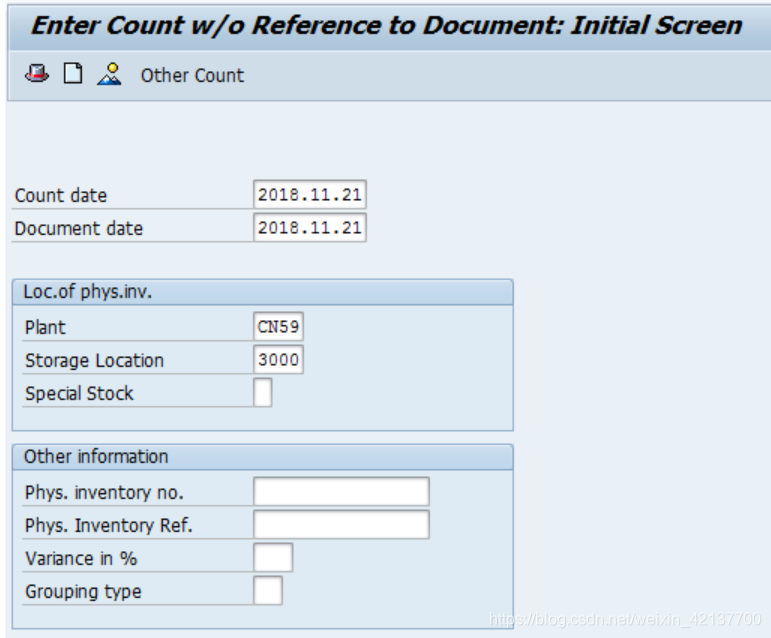Viewport: 771px width, 638px height.
Task: Click the Other information group header
Action: [263, 457]
